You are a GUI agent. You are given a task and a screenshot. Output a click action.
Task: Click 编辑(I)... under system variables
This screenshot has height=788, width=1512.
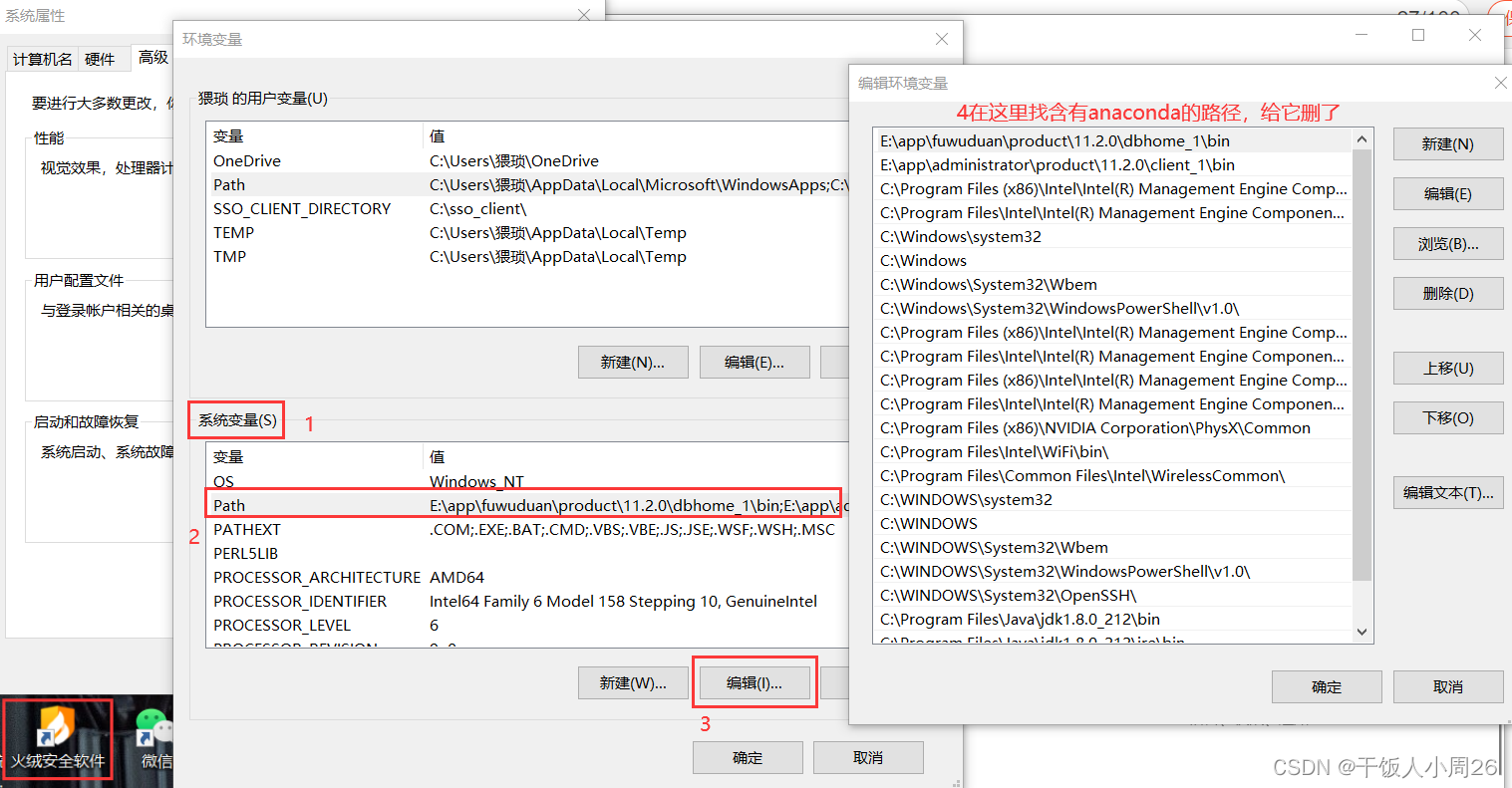[x=755, y=683]
